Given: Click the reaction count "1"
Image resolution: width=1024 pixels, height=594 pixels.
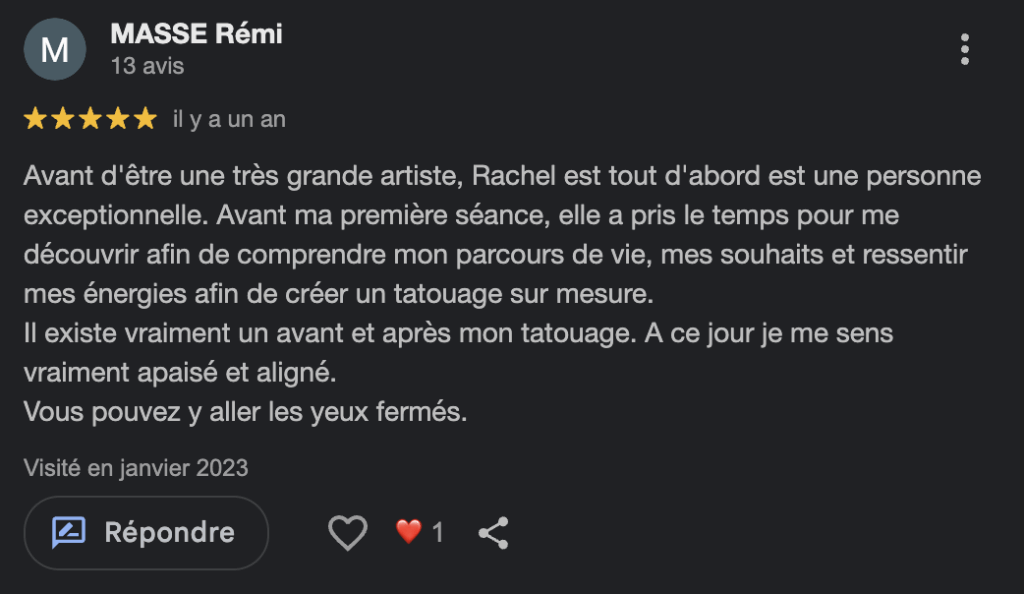Looking at the screenshot, I should (437, 533).
